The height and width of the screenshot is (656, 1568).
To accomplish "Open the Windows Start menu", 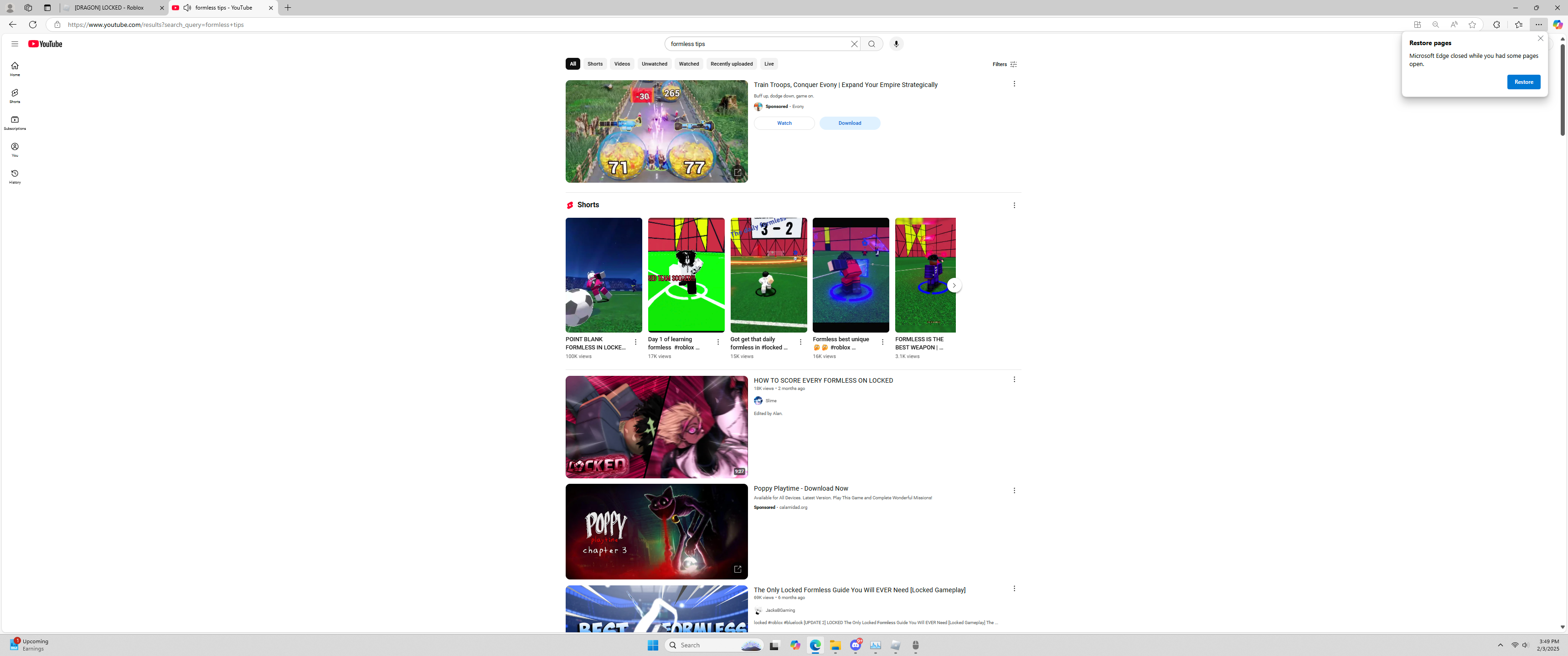I will coord(653,646).
